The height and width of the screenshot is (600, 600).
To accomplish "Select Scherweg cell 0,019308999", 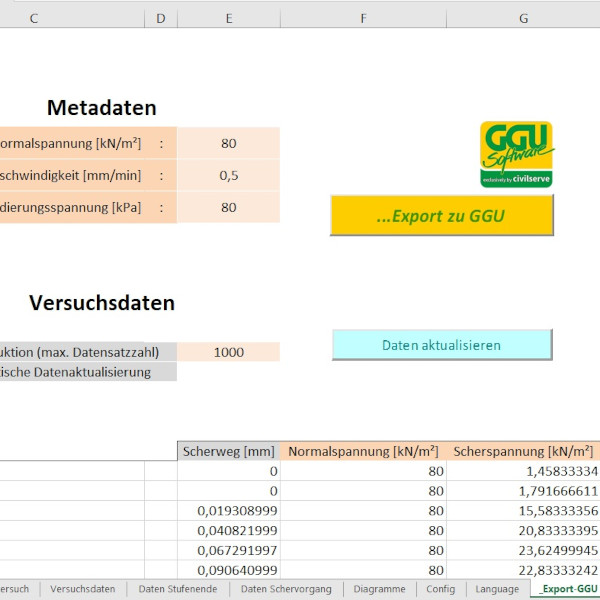I will pyautogui.click(x=229, y=511).
